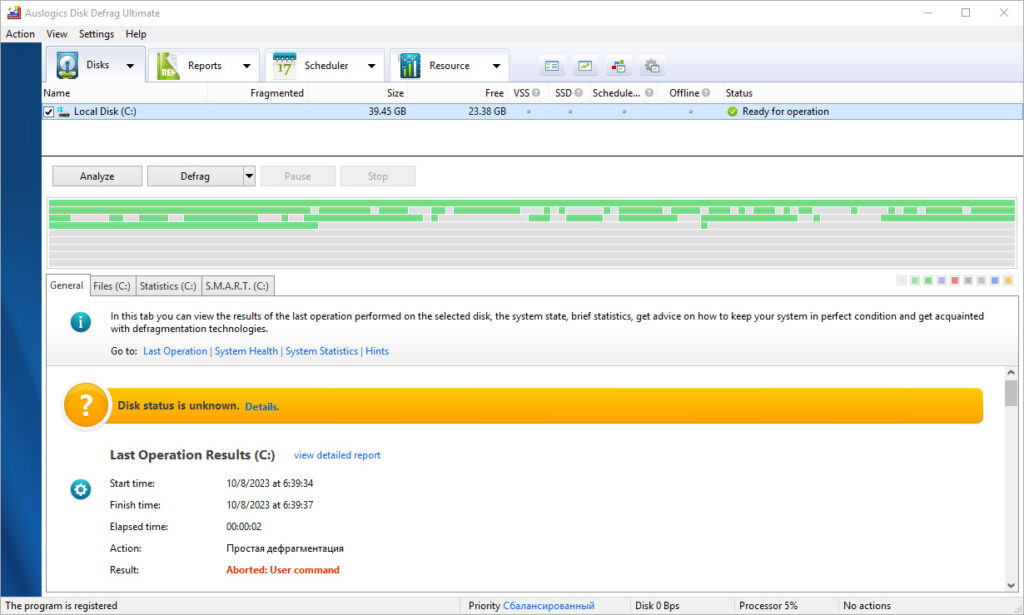Viewport: 1024px width, 615px height.
Task: Click the Defrag button
Action: 195,176
